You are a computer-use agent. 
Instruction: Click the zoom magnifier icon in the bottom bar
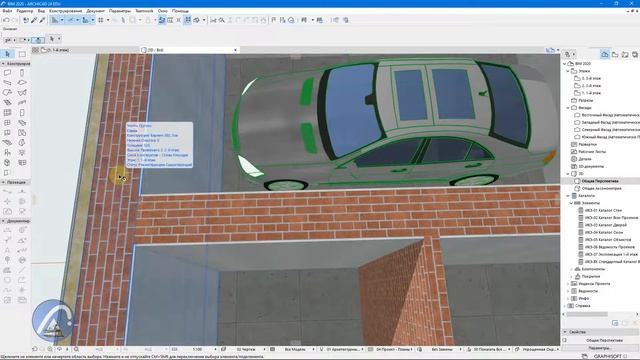(76, 349)
